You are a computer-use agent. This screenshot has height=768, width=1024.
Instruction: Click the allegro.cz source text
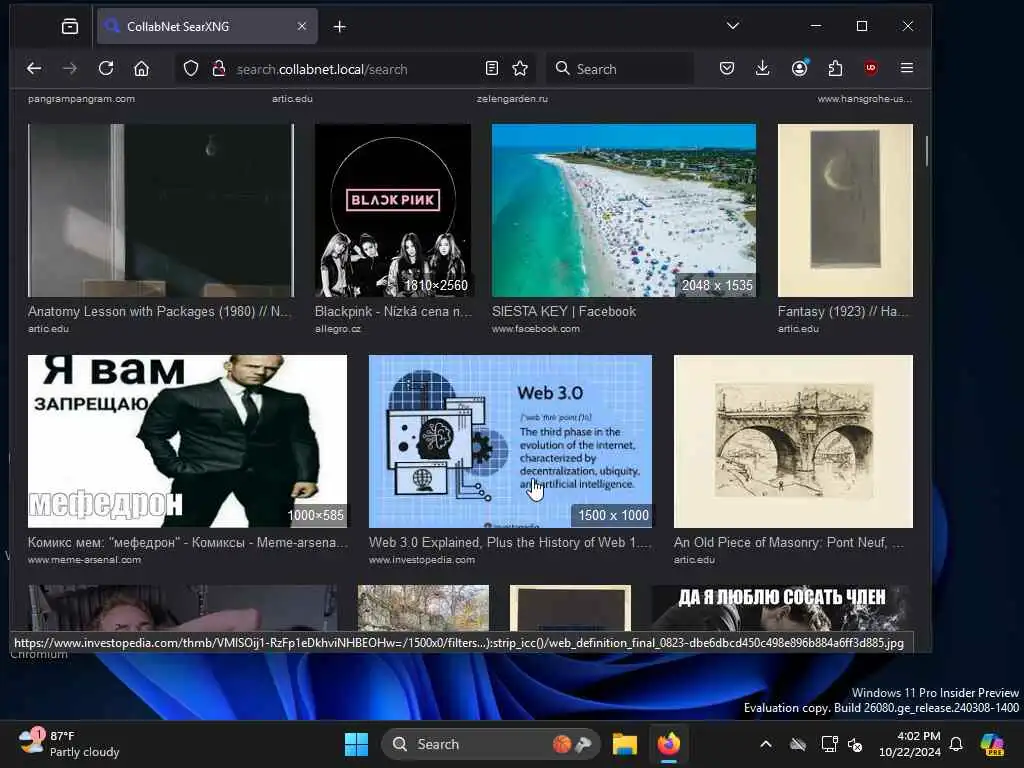(338, 328)
